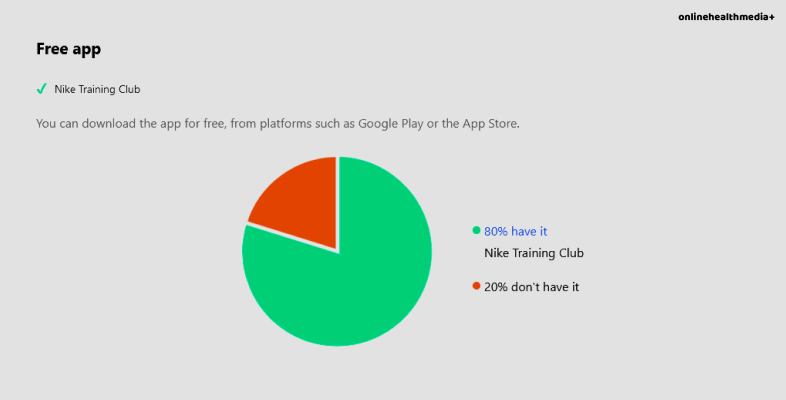Click the word "Free" in the heading
Image resolution: width=786 pixels, height=400 pixels.
click(52, 48)
